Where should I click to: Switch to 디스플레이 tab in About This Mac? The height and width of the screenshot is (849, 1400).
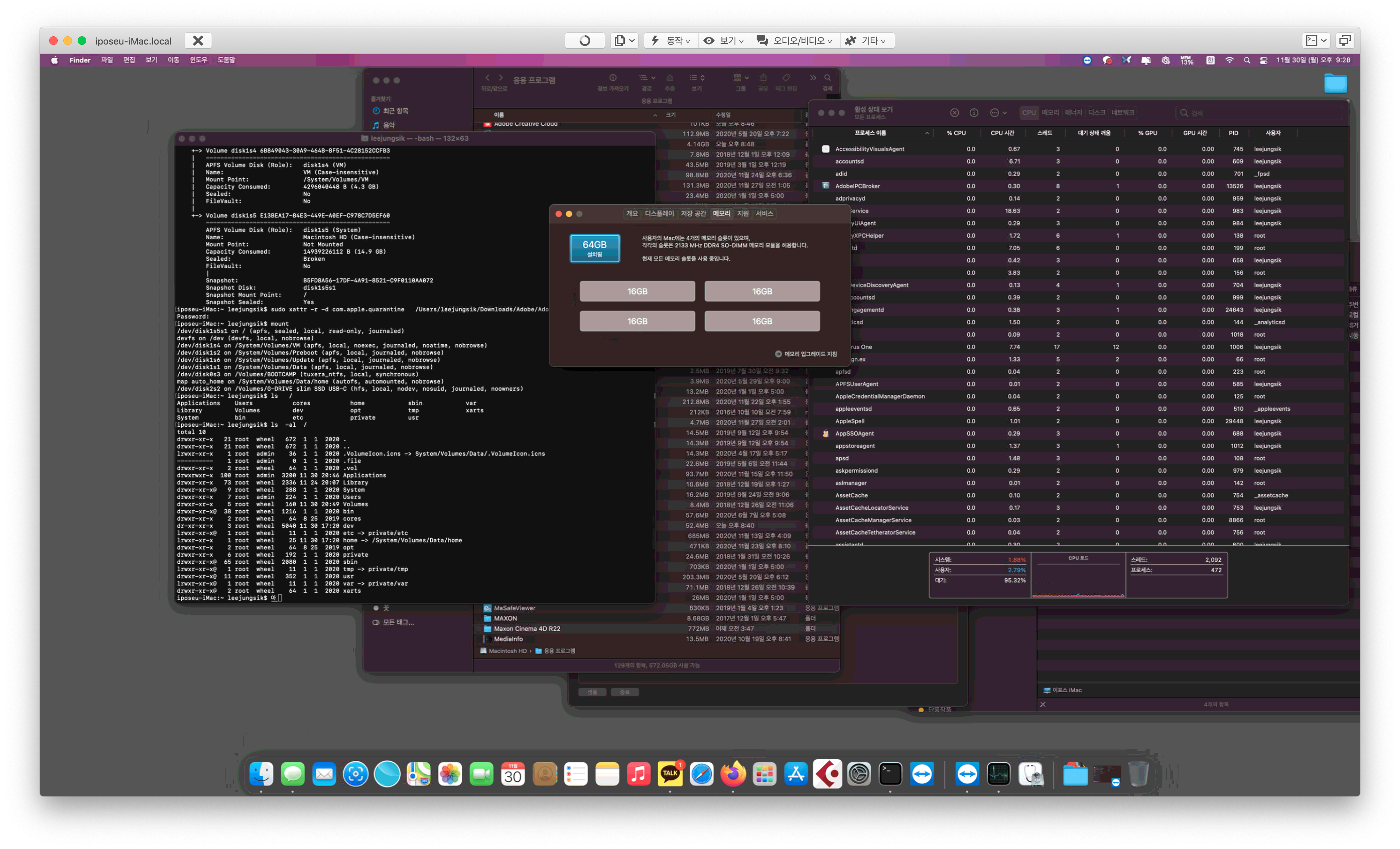point(659,214)
